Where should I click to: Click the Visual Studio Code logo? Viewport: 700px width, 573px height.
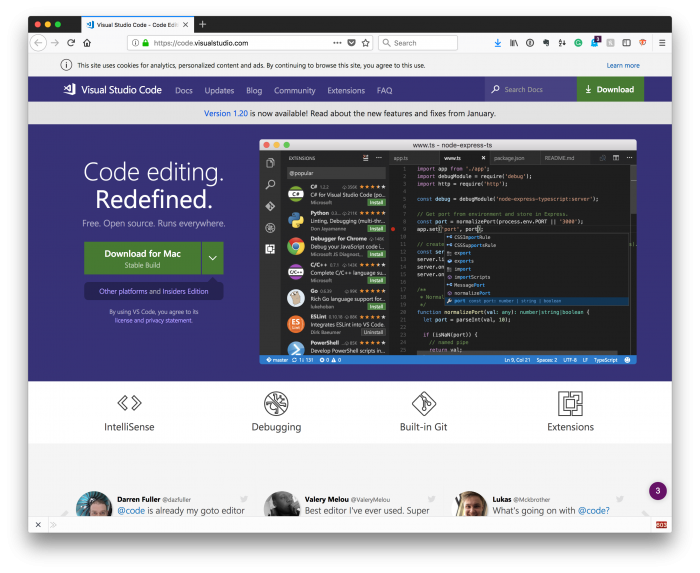coord(112,90)
